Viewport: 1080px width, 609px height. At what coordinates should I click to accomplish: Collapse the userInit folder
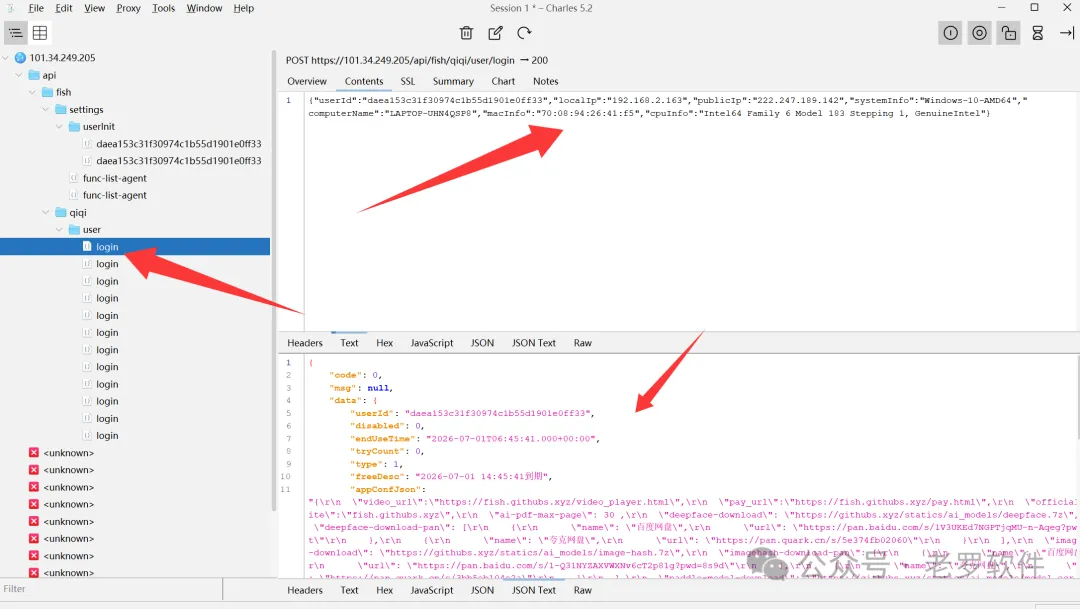[x=59, y=127]
